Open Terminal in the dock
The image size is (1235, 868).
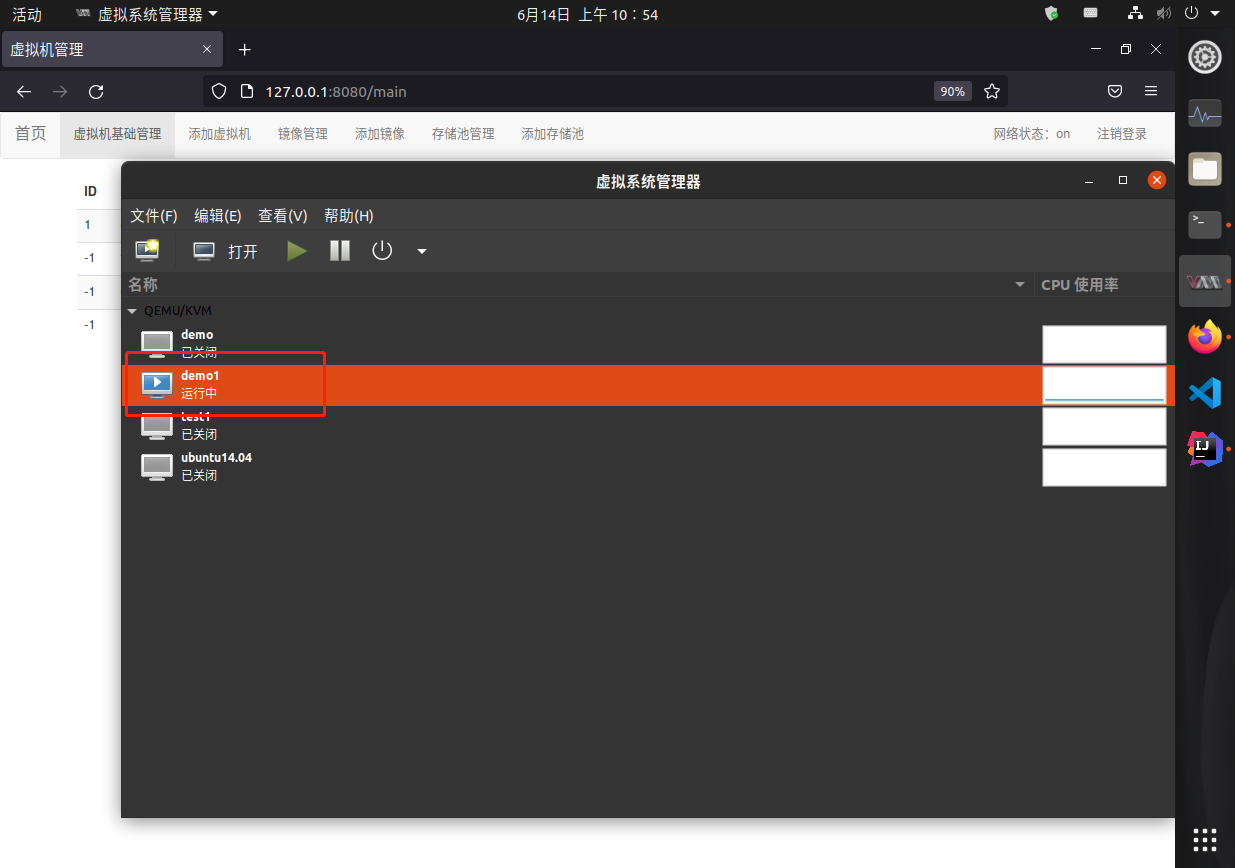[x=1205, y=224]
